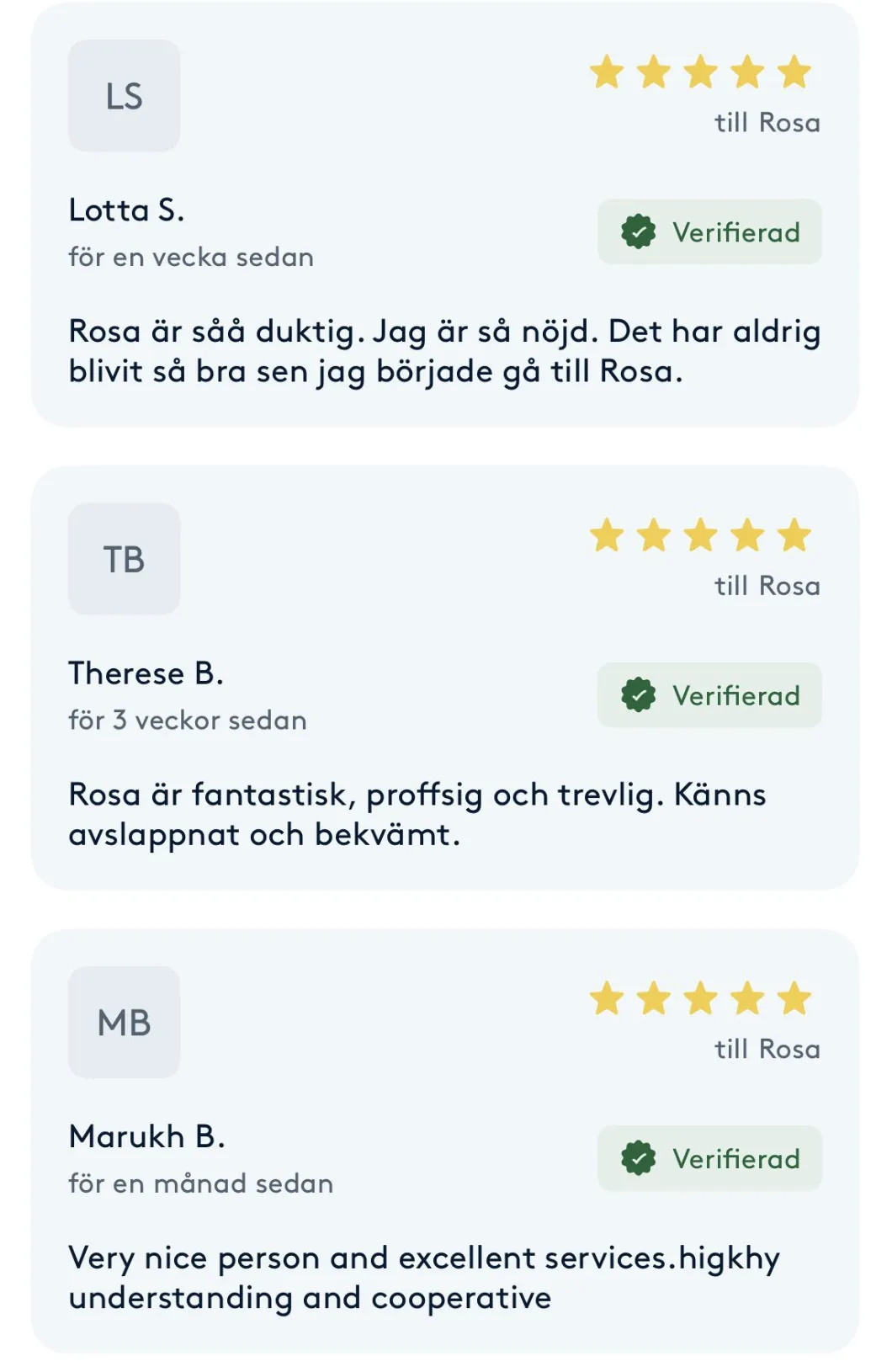The image size is (892, 1372).
Task: Click the verified checkmark icon on Lotta's review
Action: (x=638, y=231)
